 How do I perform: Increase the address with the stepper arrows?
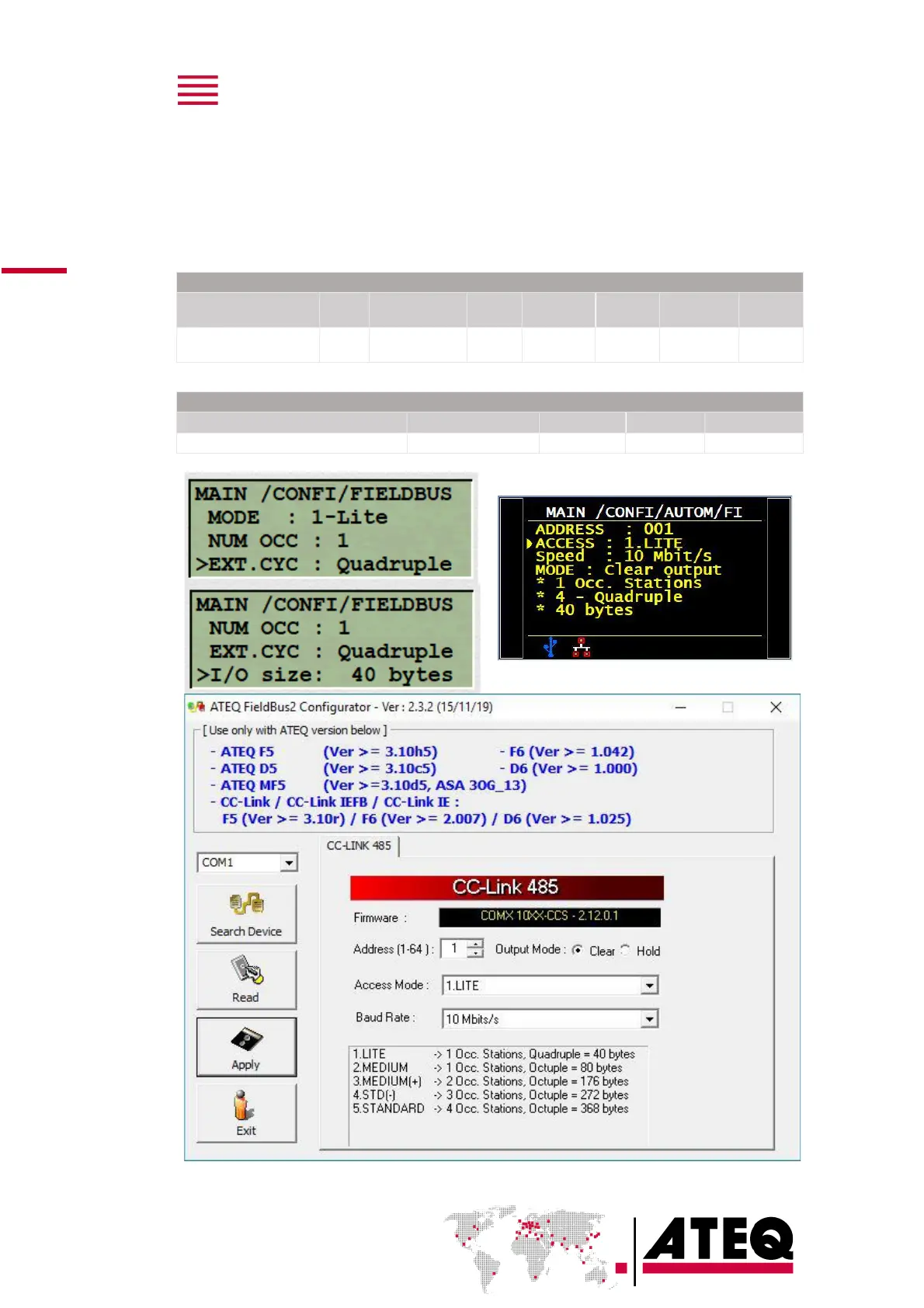(476, 944)
